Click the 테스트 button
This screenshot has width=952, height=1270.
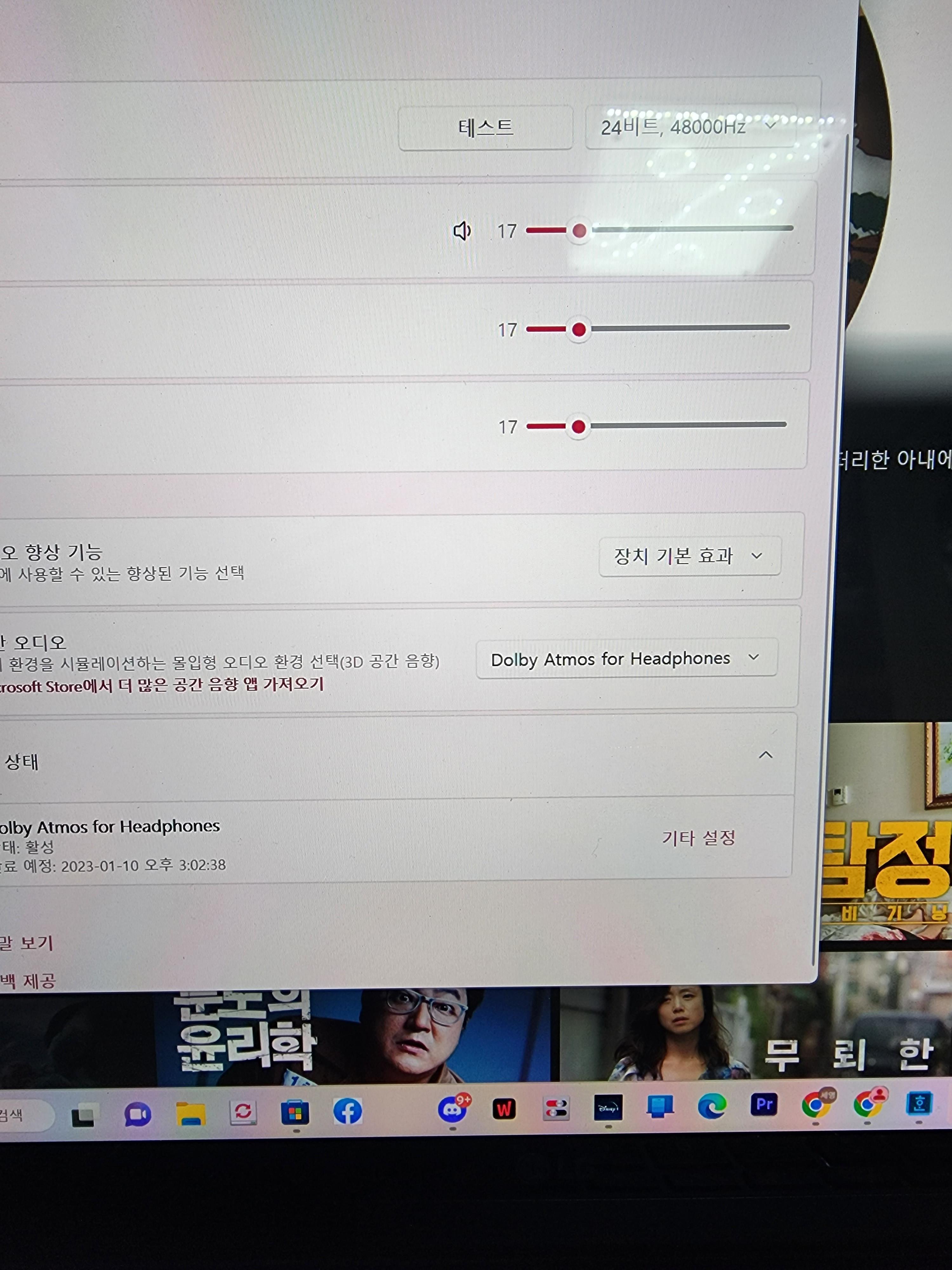[x=486, y=127]
